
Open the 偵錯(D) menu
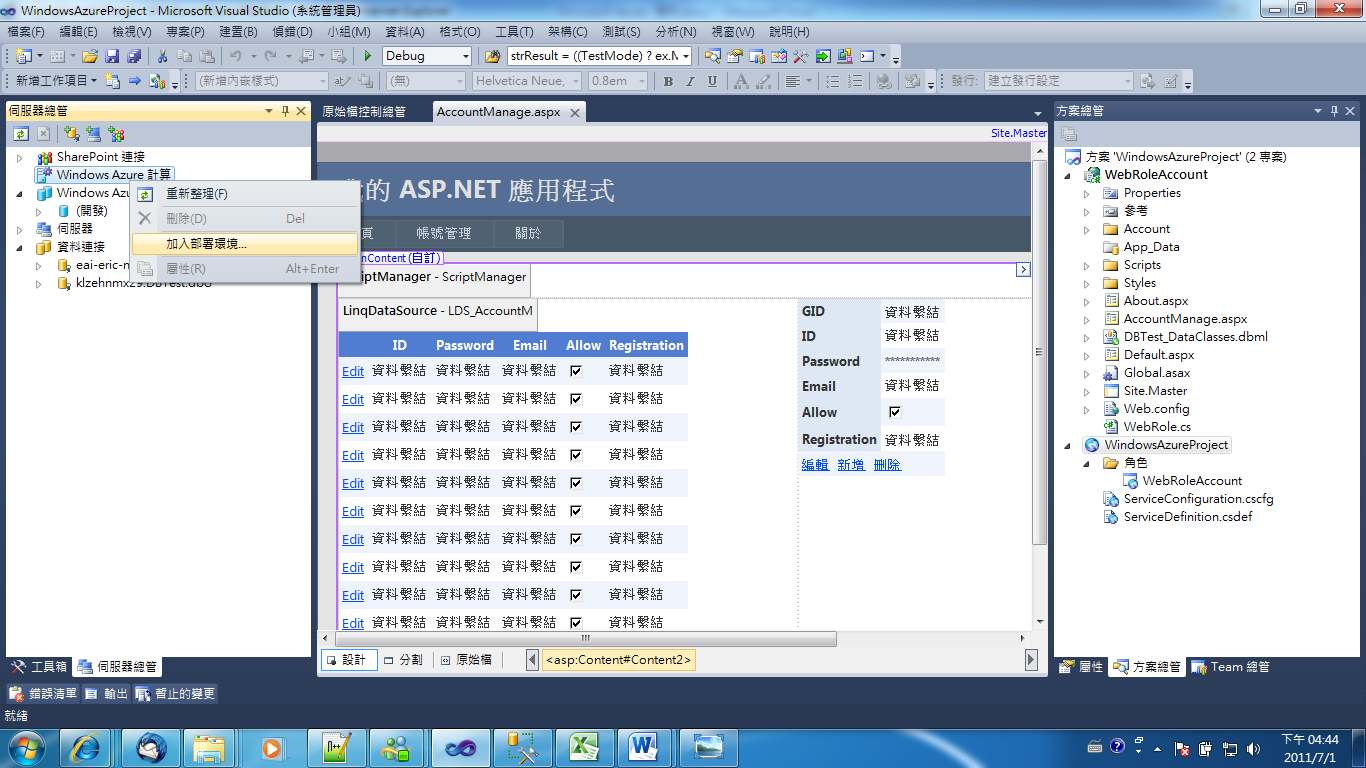point(291,32)
